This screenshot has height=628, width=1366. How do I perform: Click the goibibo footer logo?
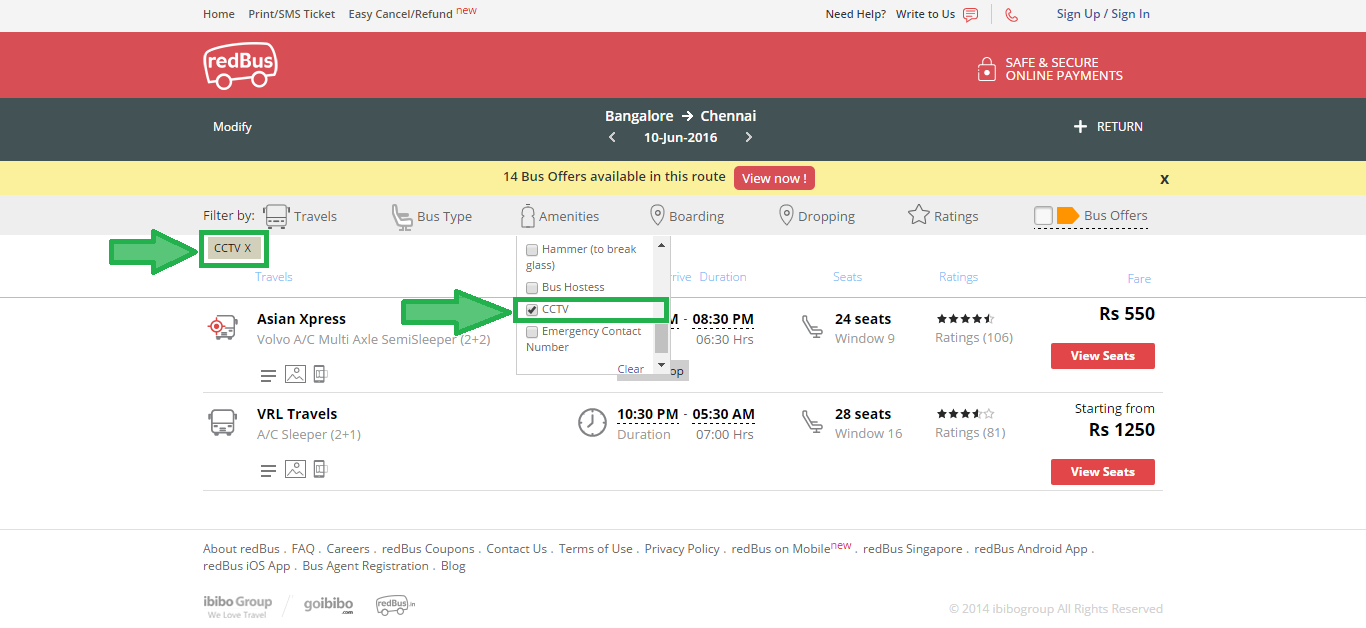[329, 606]
